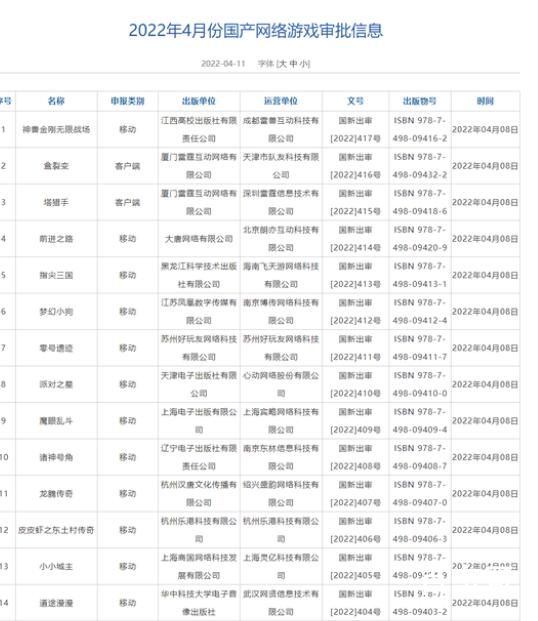Click approval number [2022]411号
The height and width of the screenshot is (621, 538).
click(x=355, y=357)
